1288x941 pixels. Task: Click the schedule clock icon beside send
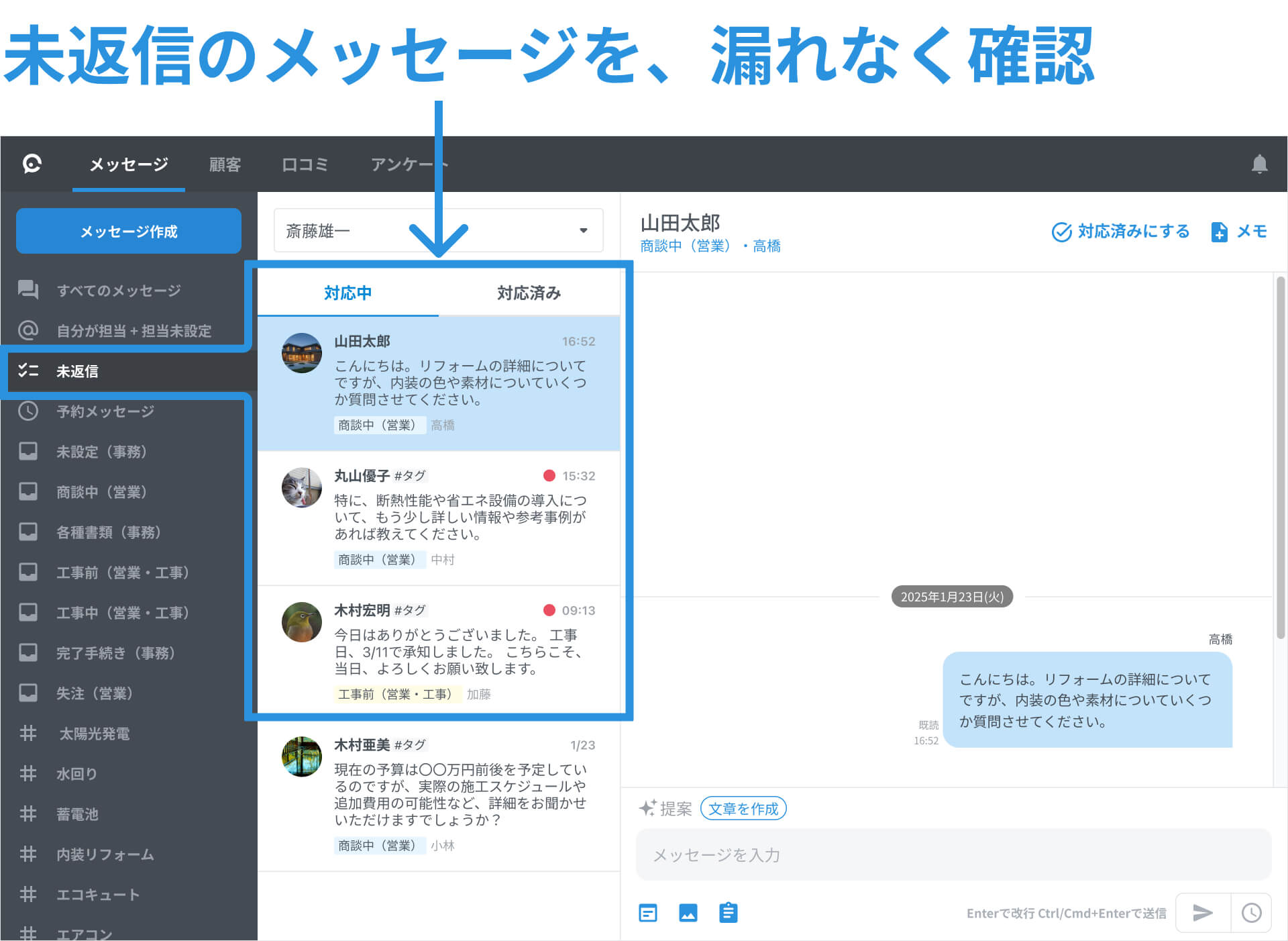(x=1251, y=912)
